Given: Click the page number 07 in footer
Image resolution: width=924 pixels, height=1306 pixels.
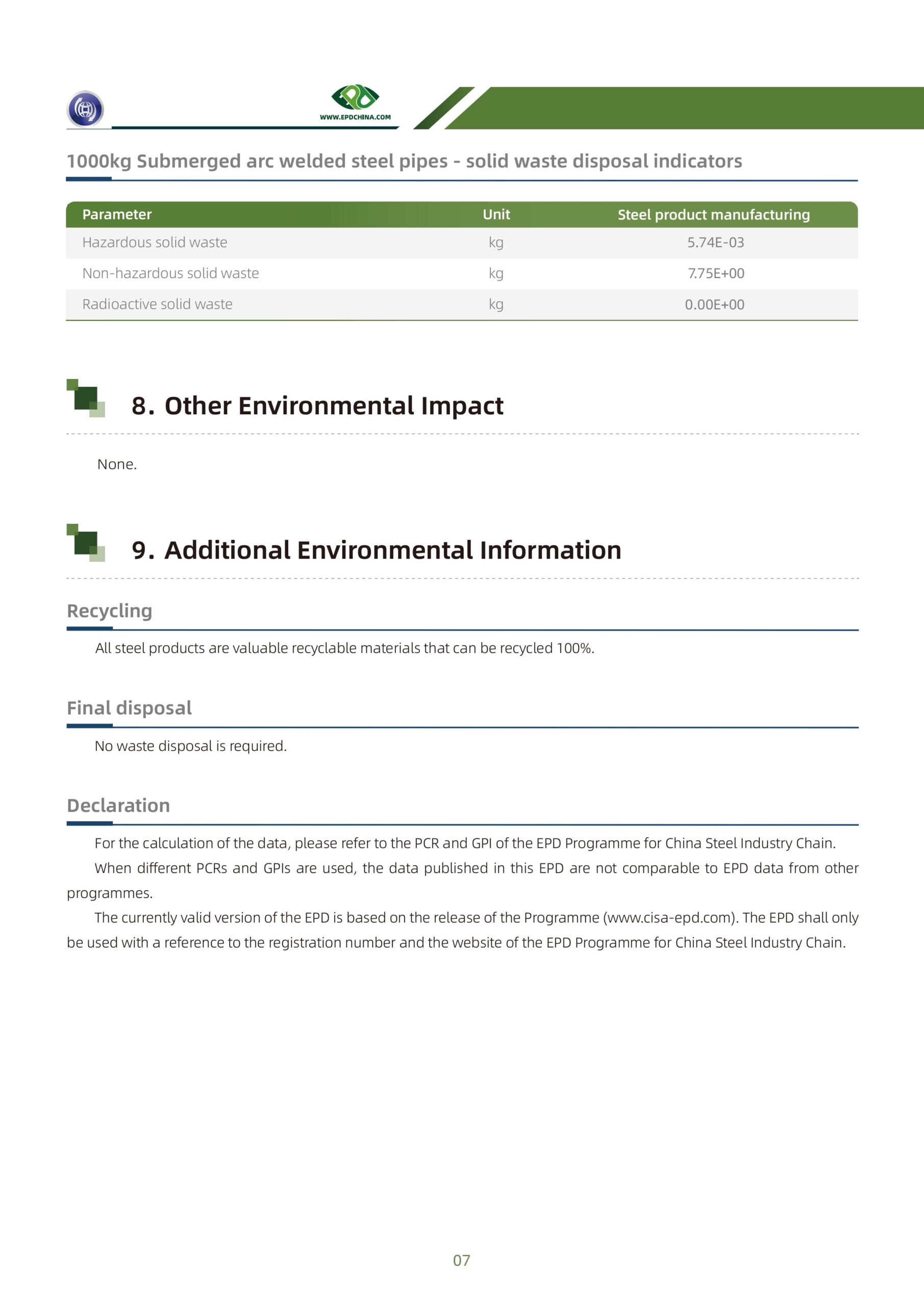Looking at the screenshot, I should [461, 1261].
